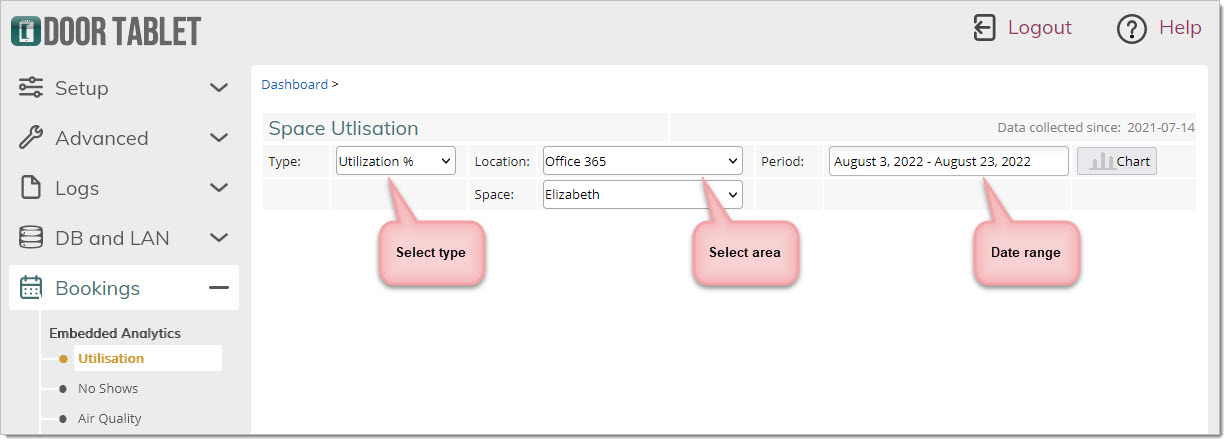The height and width of the screenshot is (443, 1228).
Task: Open the Type dropdown showing Utilization %
Action: click(x=395, y=161)
